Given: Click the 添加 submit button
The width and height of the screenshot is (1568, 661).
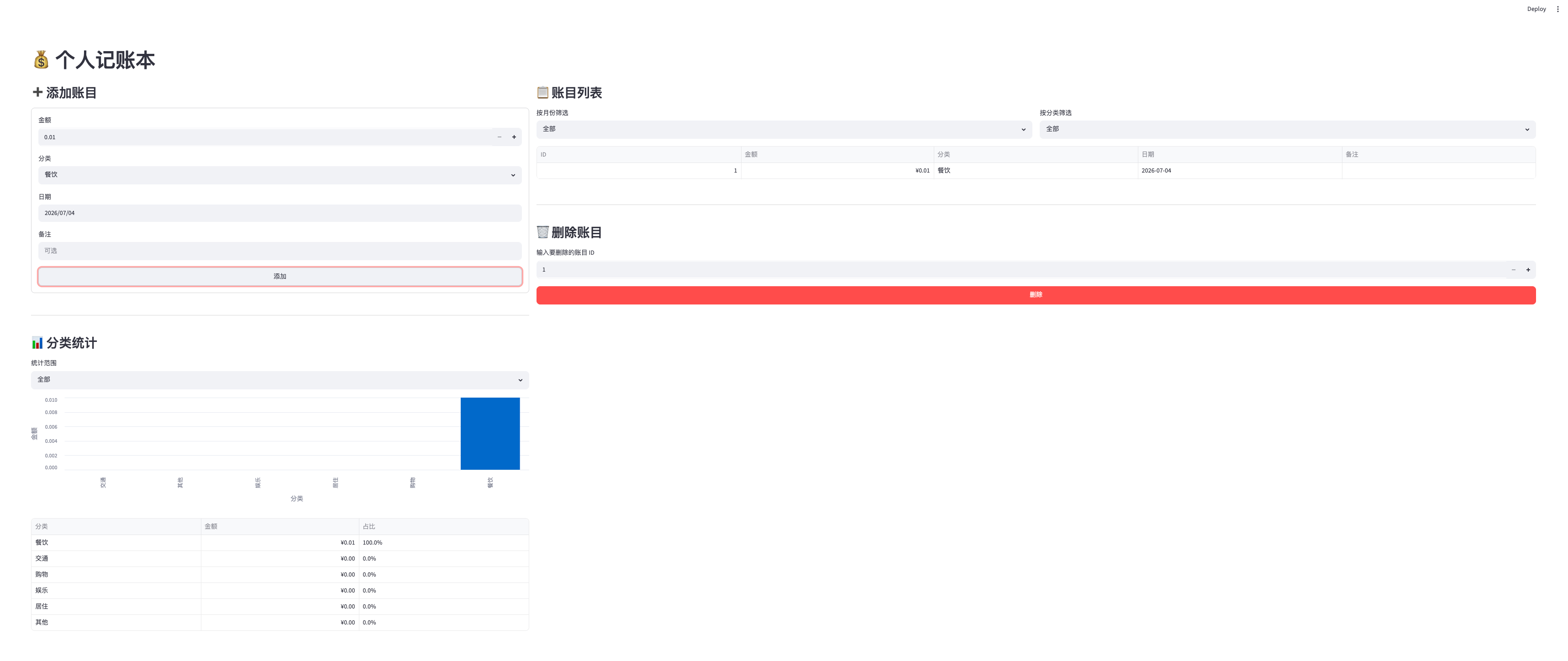Looking at the screenshot, I should [280, 276].
